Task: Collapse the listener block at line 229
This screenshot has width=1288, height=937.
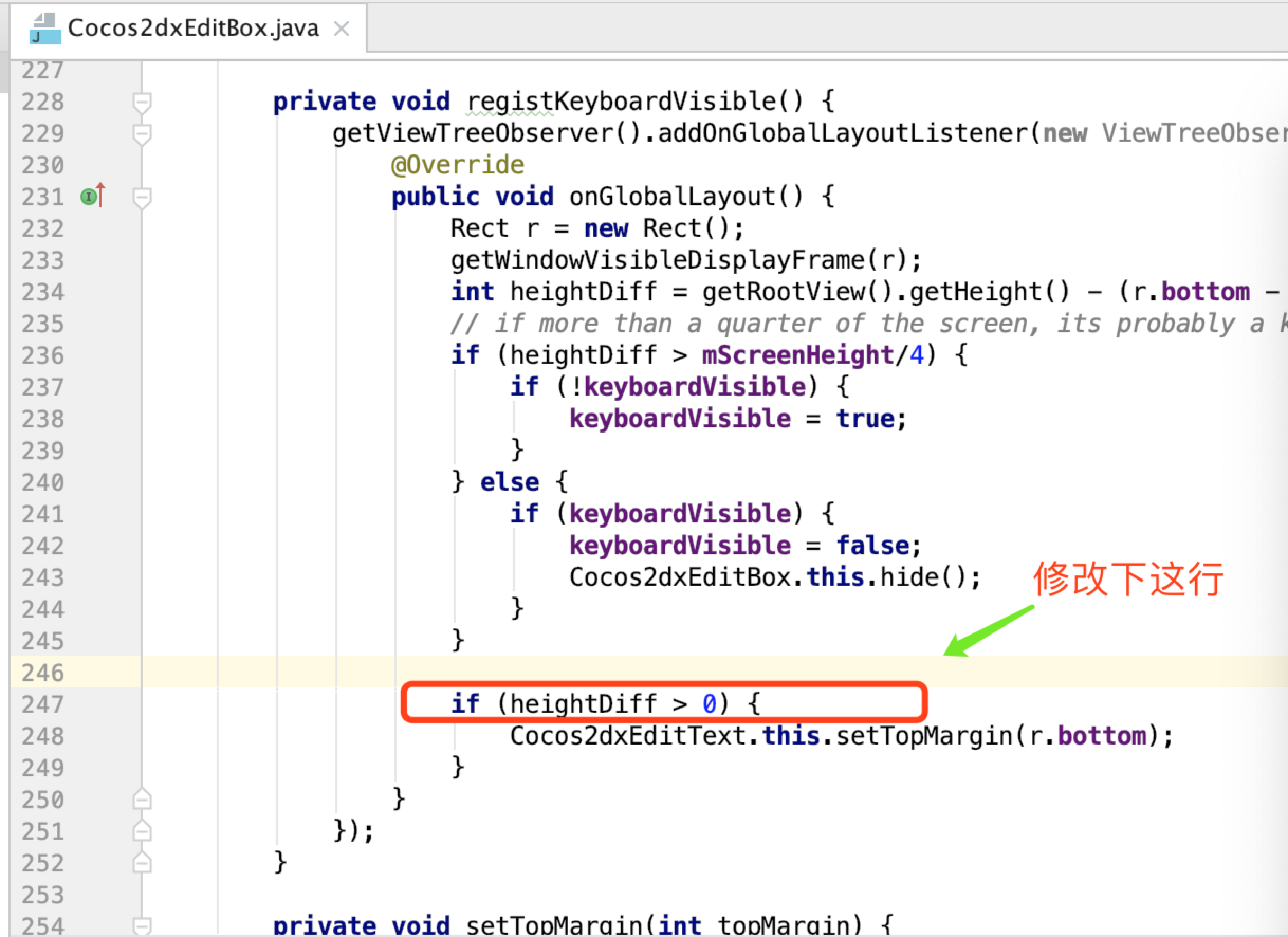Action: point(142,135)
